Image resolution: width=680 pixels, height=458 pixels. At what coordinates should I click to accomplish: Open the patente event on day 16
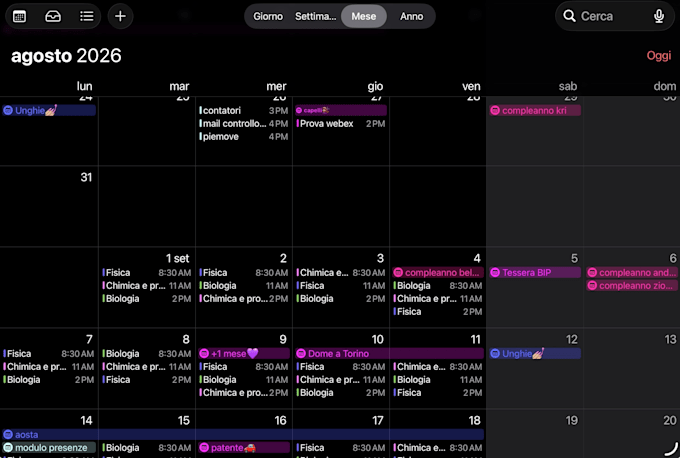244,448
